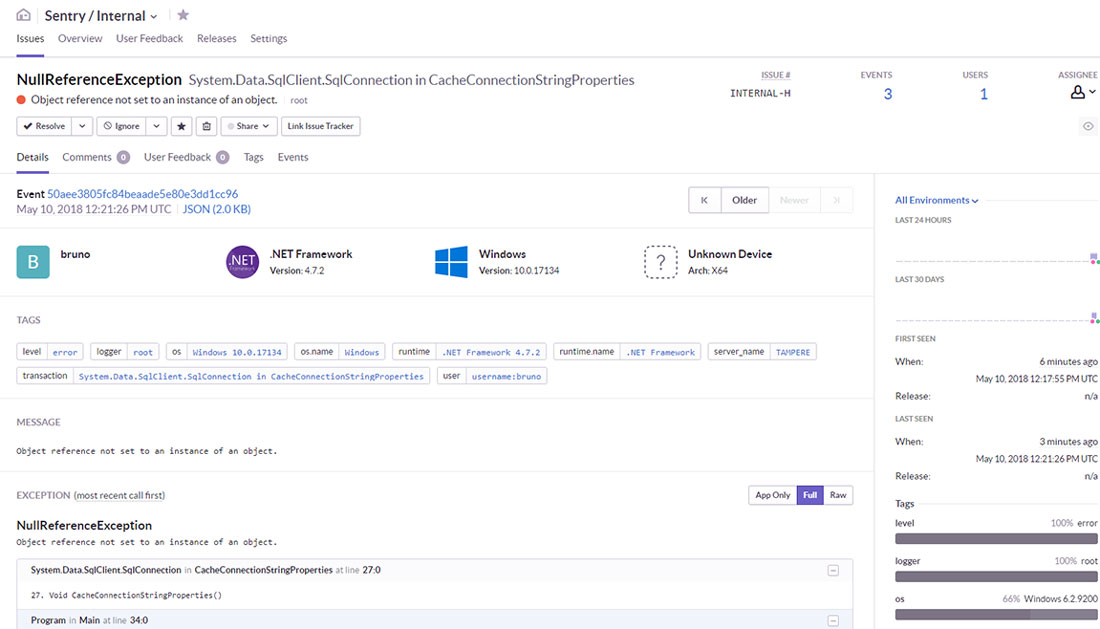Click the Link Issue Tracker button

coord(321,126)
